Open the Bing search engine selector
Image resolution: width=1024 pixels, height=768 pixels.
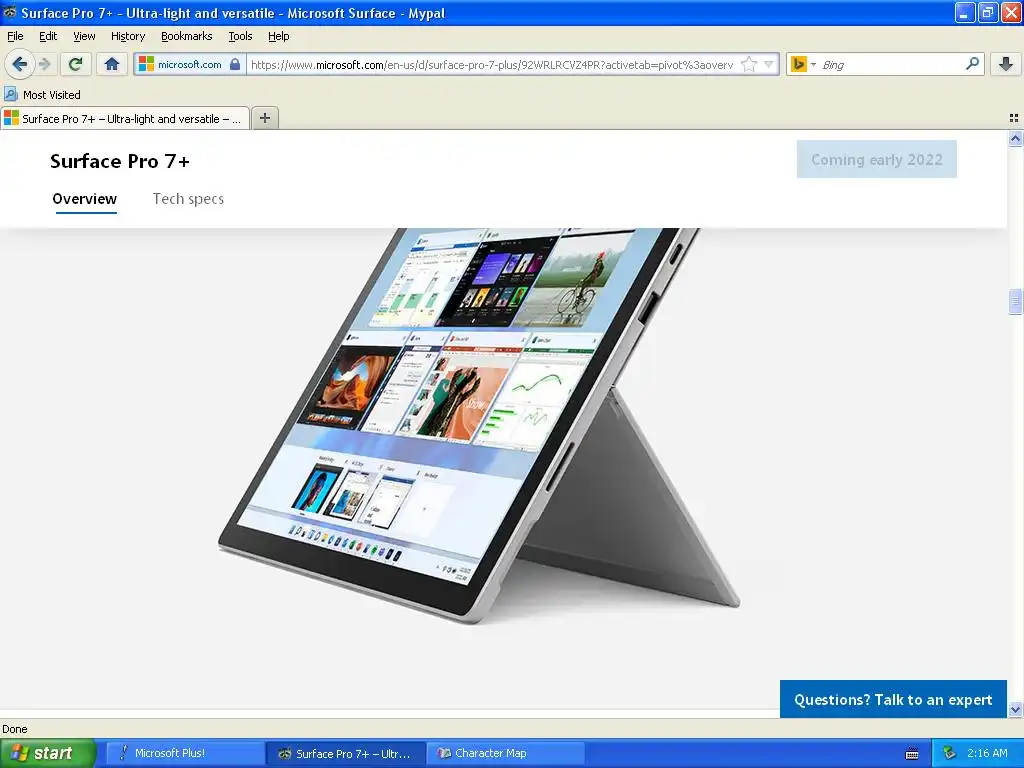point(803,64)
